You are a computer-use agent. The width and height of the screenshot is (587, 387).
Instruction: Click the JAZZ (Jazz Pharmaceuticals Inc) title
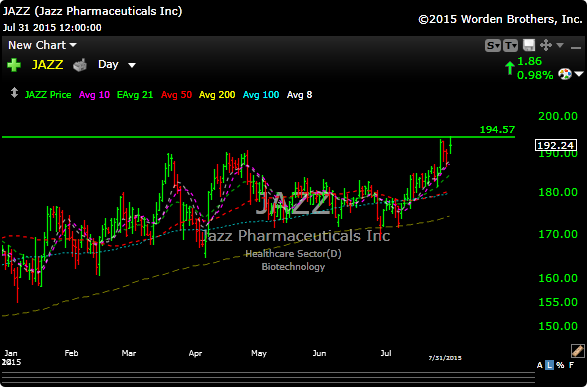pos(92,11)
